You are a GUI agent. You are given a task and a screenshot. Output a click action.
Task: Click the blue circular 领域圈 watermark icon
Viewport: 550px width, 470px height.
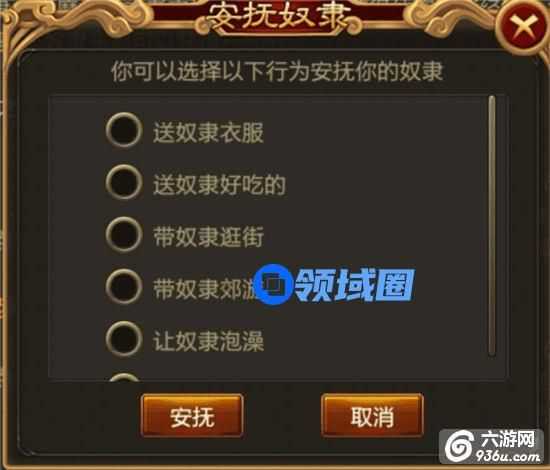click(x=274, y=284)
